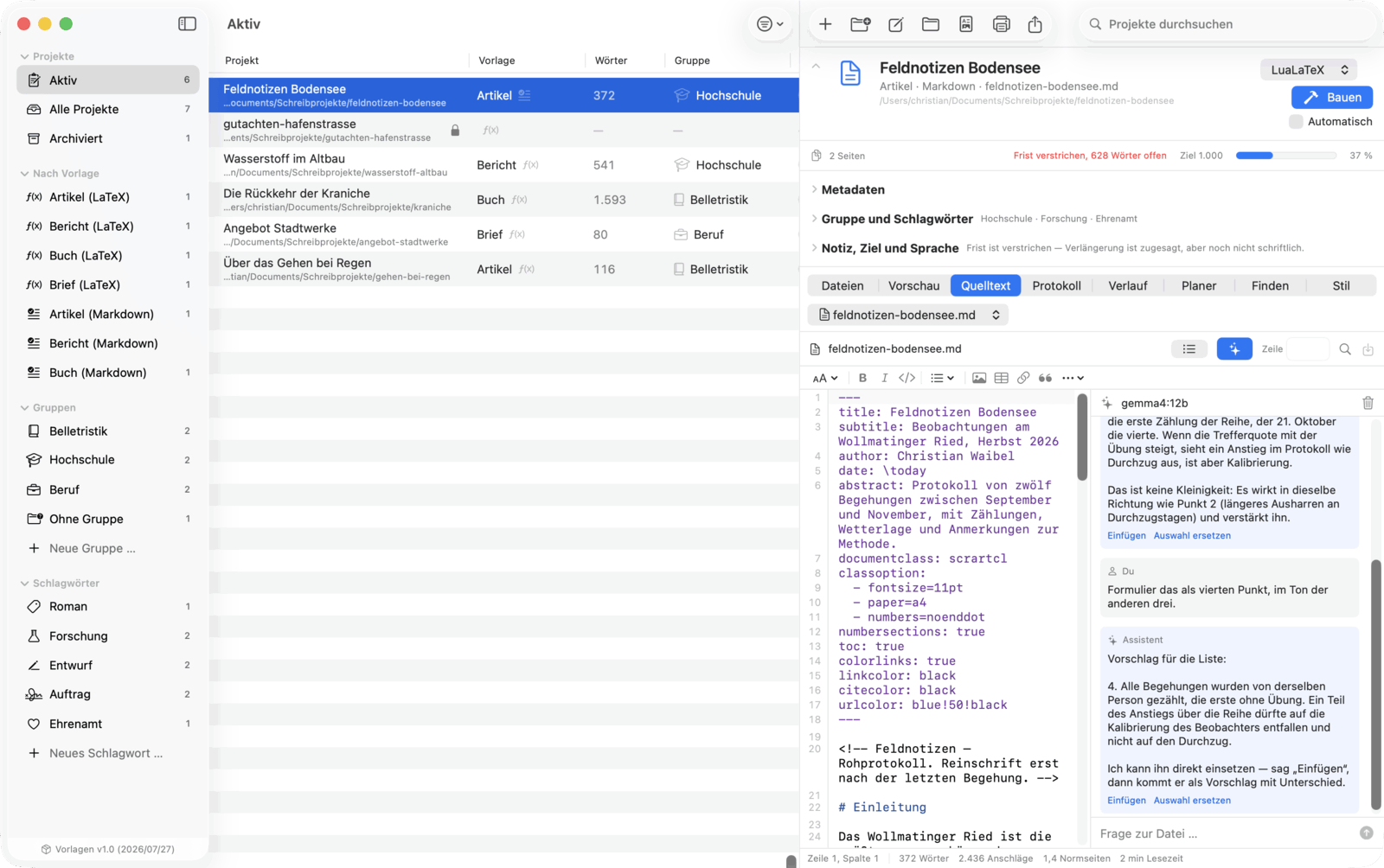Switch to the Stil tab
Screen dimensions: 1384x868
point(1341,286)
